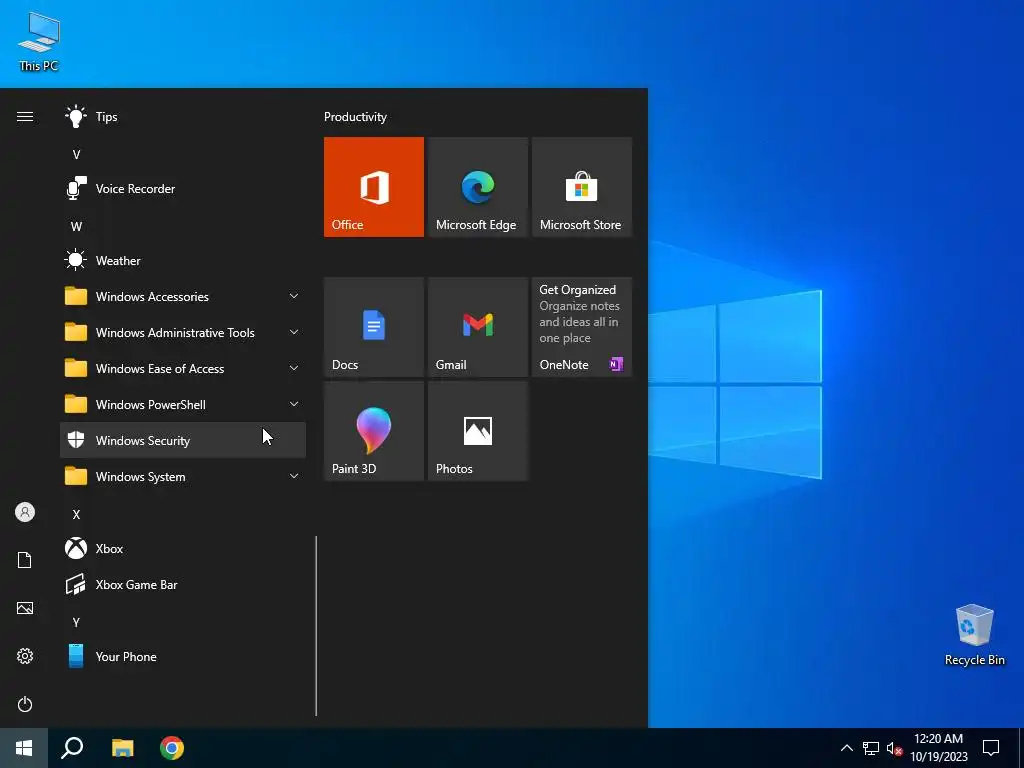This screenshot has width=1024, height=768.
Task: Open the Photos tile
Action: click(x=477, y=431)
